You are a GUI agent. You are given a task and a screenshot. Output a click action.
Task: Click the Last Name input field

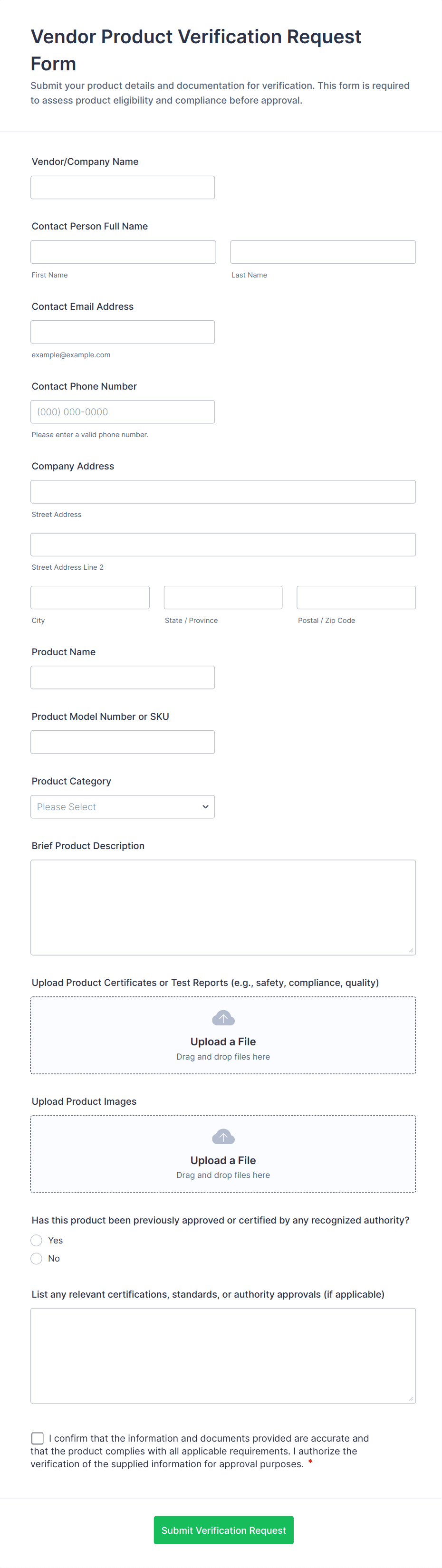coord(323,252)
